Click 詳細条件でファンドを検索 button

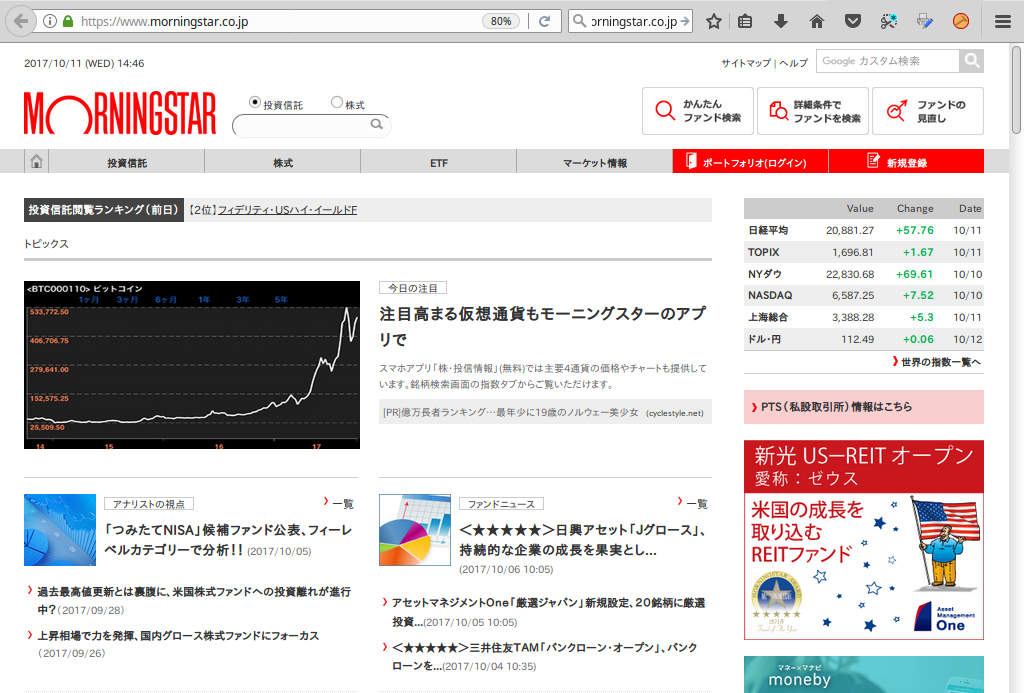click(x=813, y=111)
